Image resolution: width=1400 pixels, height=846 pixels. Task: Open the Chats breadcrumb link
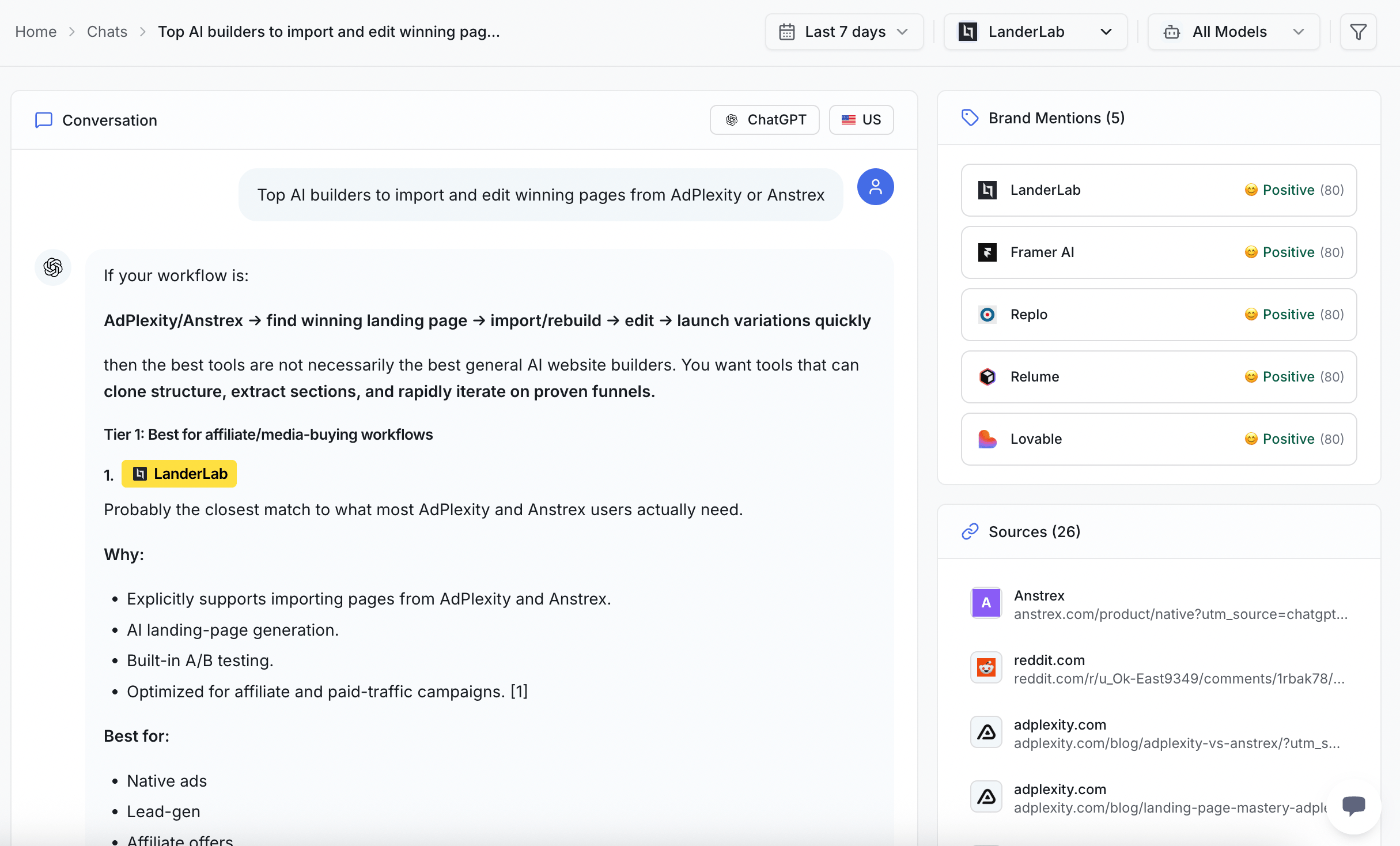coord(107,32)
